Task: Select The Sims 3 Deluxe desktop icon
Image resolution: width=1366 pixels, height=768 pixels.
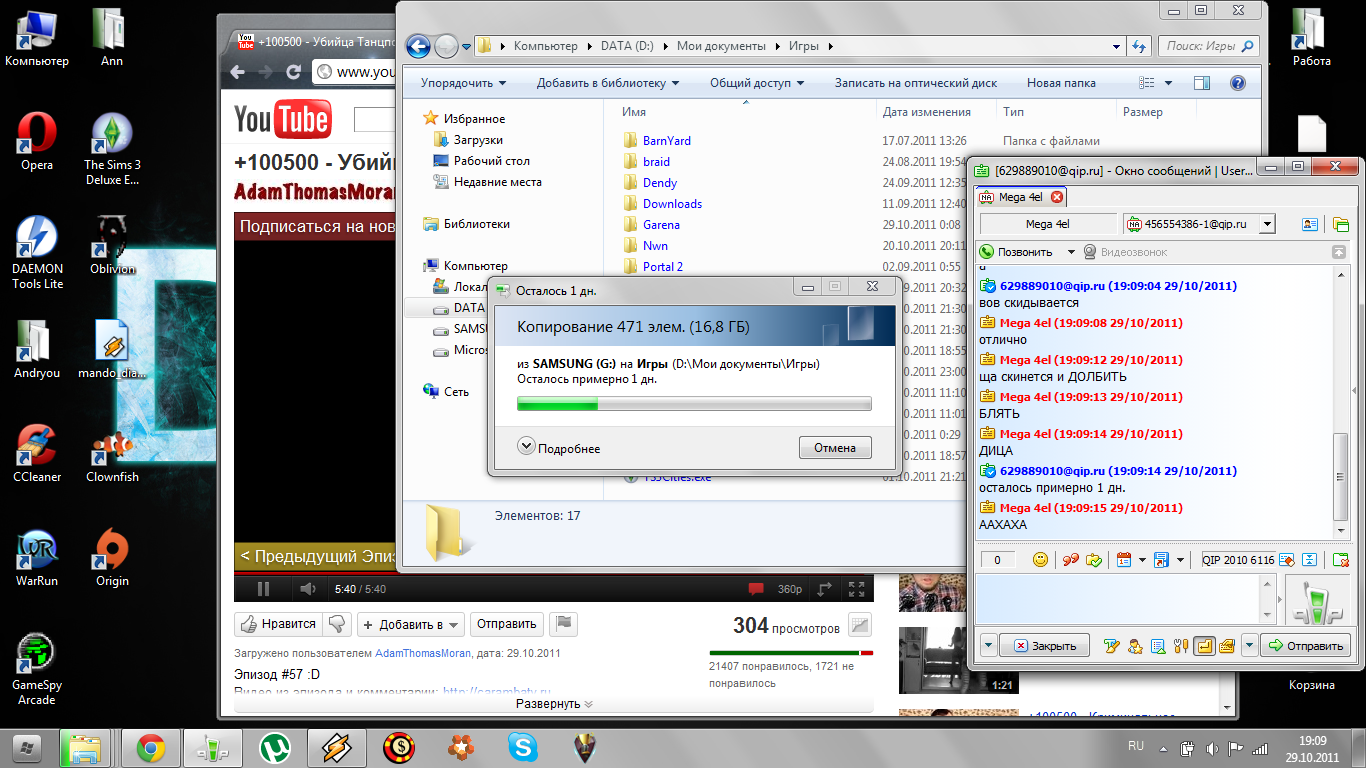Action: coord(112,150)
